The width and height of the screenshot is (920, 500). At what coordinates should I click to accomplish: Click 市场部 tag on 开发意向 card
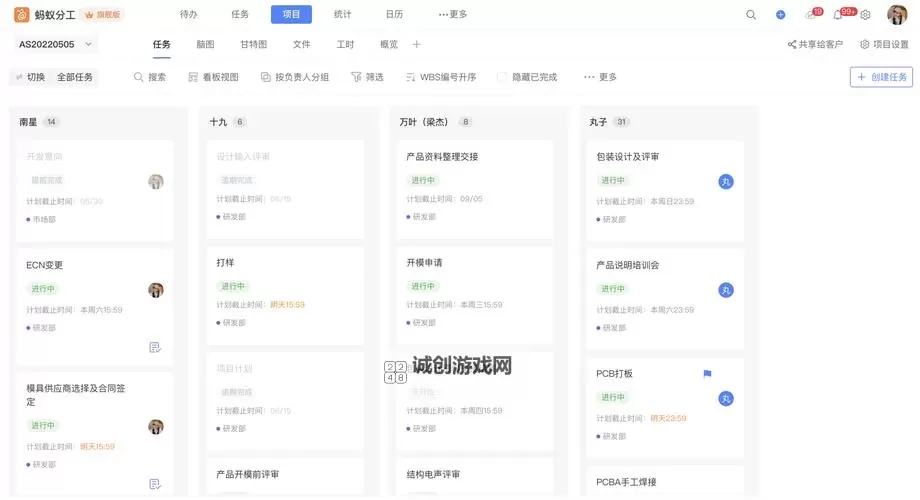click(41, 219)
